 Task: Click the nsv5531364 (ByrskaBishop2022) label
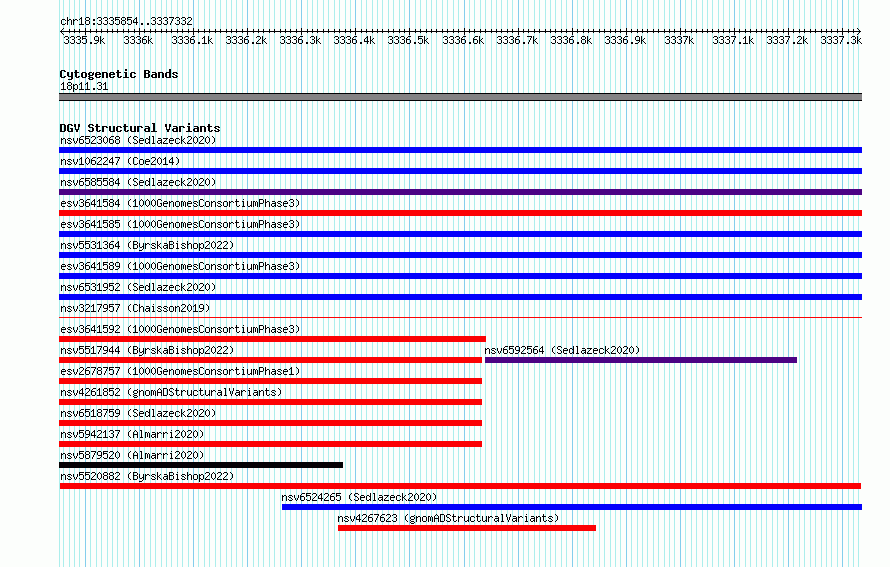coord(147,245)
